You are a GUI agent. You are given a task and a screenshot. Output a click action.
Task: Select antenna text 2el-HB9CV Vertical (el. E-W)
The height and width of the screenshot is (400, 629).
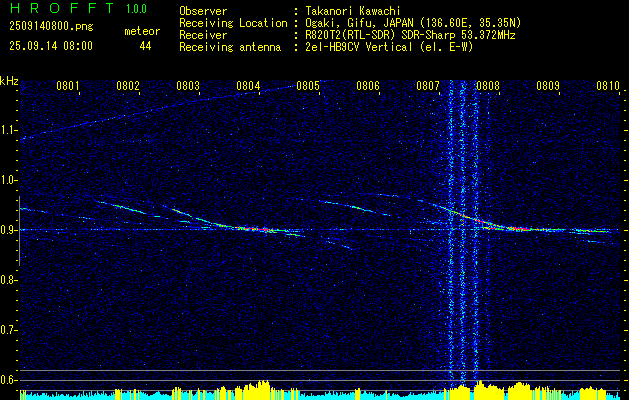tap(390, 47)
